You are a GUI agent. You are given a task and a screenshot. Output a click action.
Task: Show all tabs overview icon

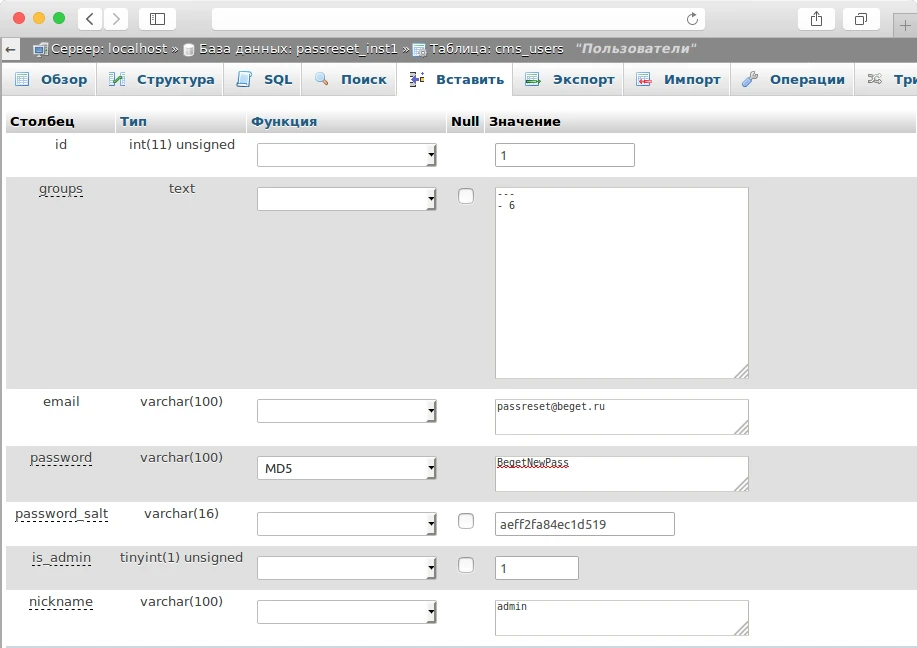[860, 19]
